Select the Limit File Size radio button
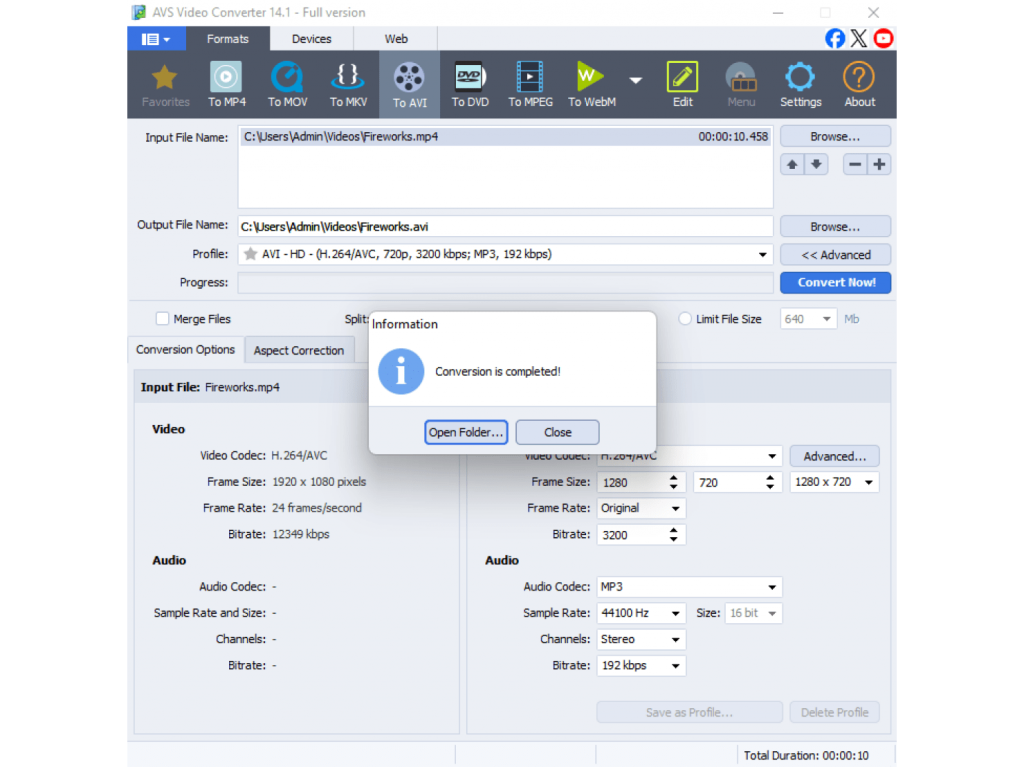 click(685, 319)
